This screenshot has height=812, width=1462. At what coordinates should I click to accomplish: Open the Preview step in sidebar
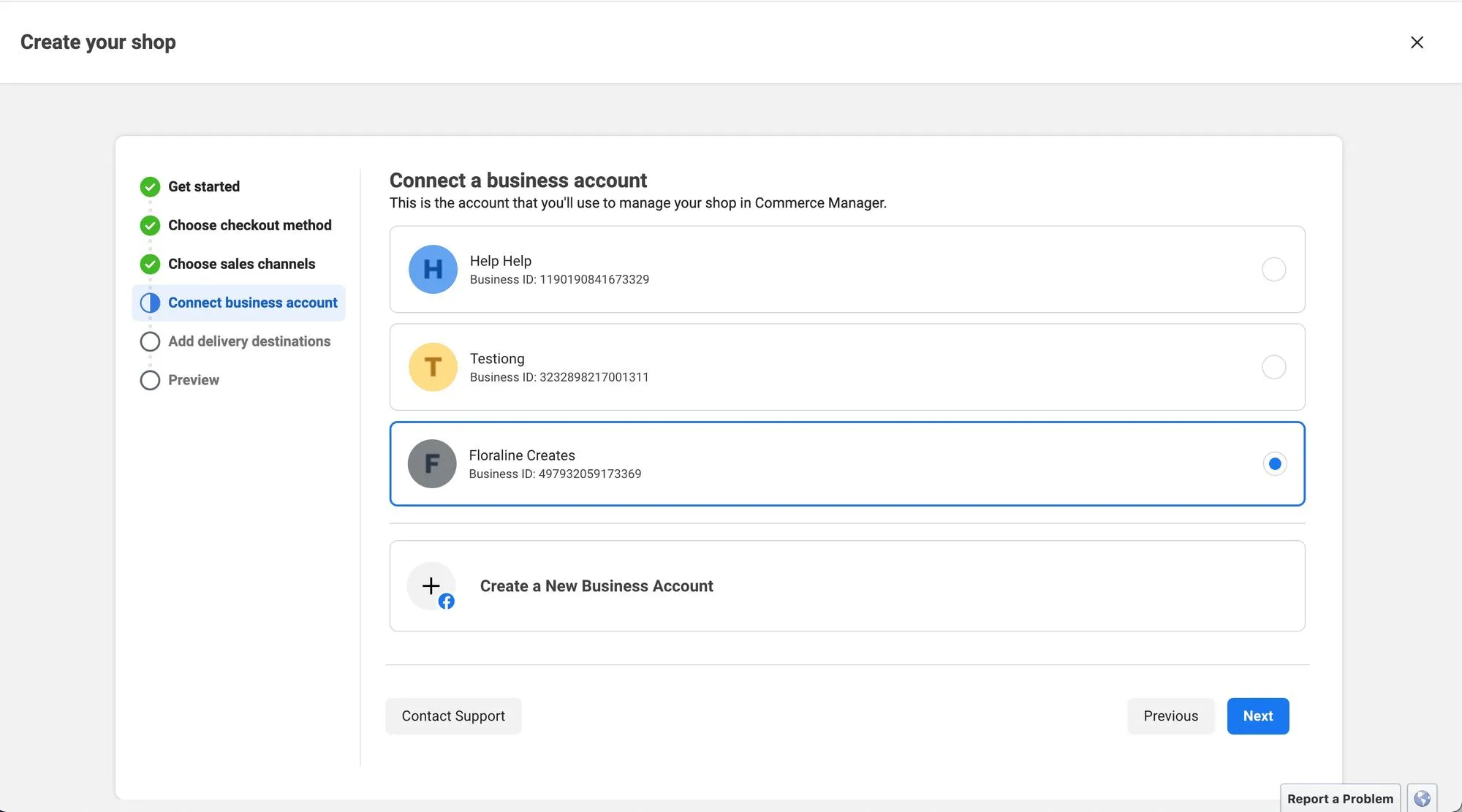(193, 380)
